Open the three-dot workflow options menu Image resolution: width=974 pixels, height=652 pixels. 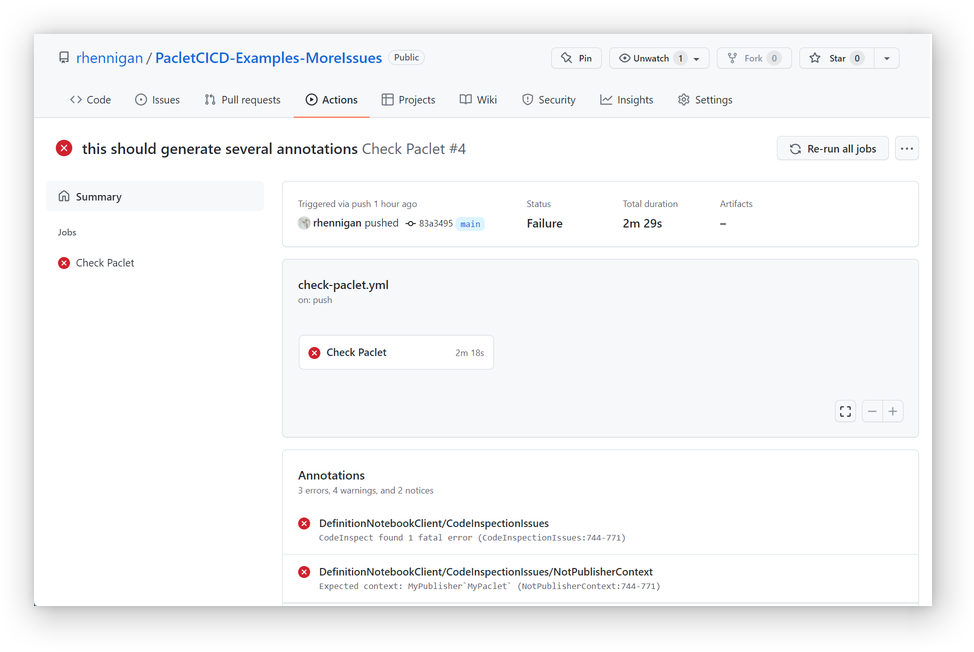(x=906, y=149)
